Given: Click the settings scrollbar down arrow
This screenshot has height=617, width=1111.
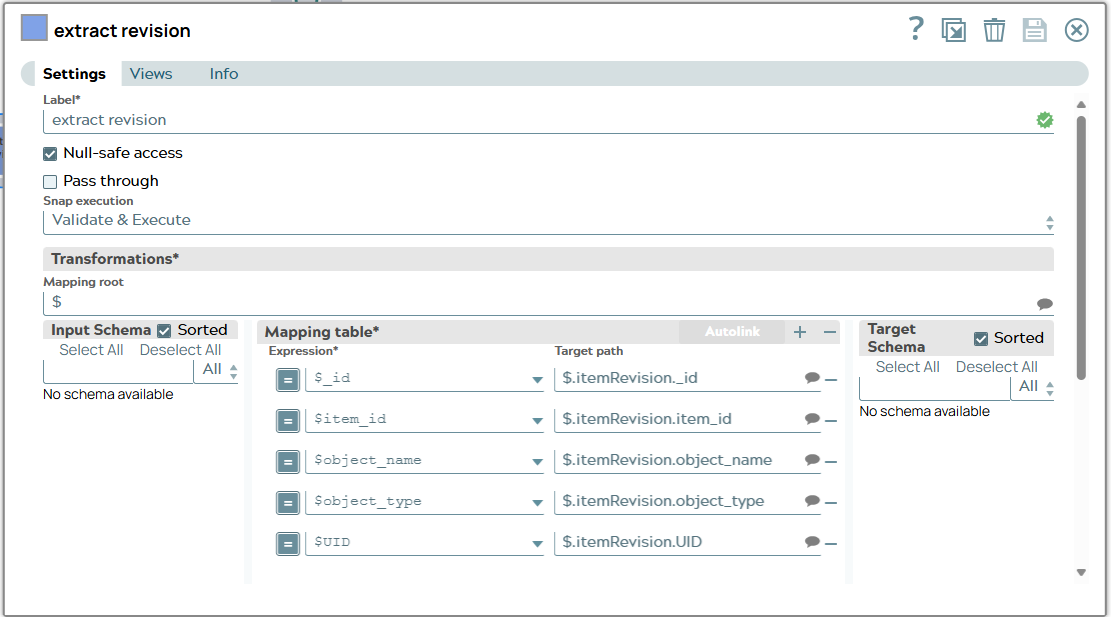Looking at the screenshot, I should point(1081,572).
